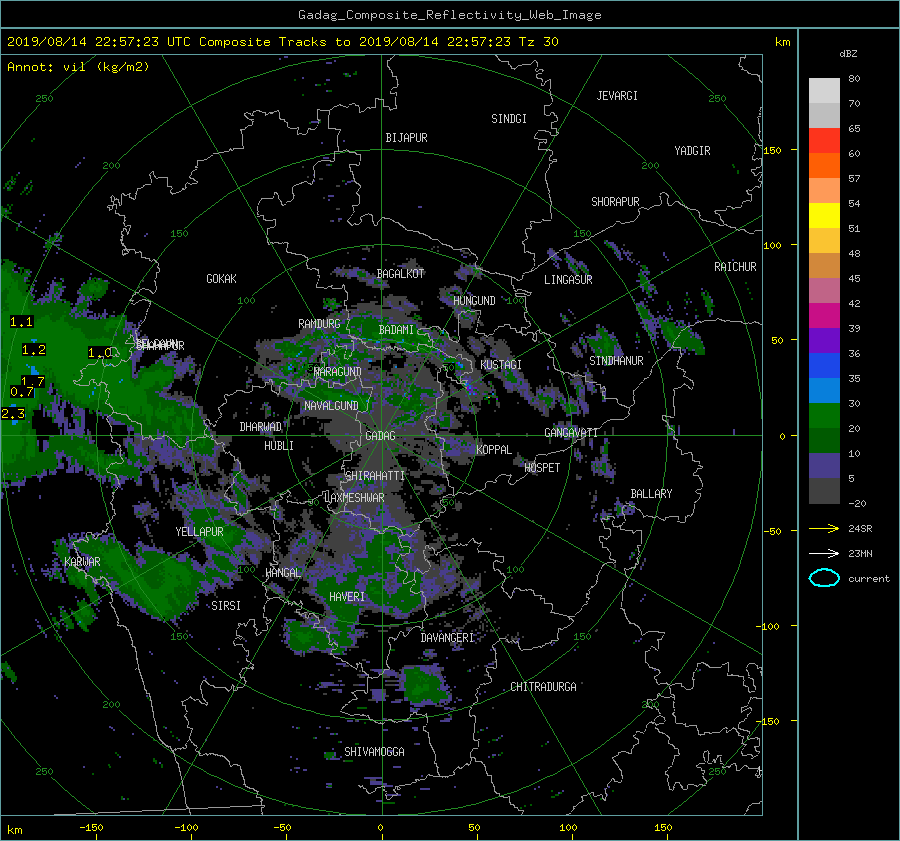Screen dimensions: 900x841
Task: Click the SIRSI city label
Action: [226, 606]
